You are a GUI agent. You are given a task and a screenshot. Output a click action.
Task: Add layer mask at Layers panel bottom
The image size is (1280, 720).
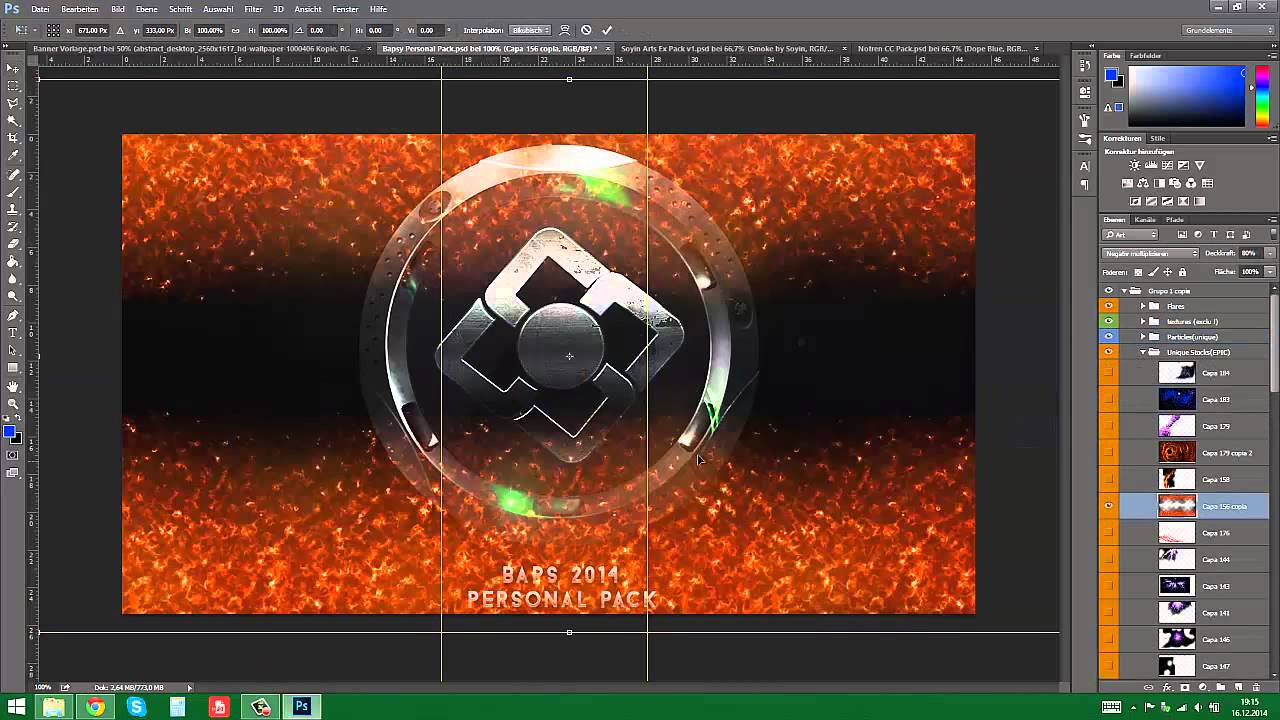(1185, 688)
